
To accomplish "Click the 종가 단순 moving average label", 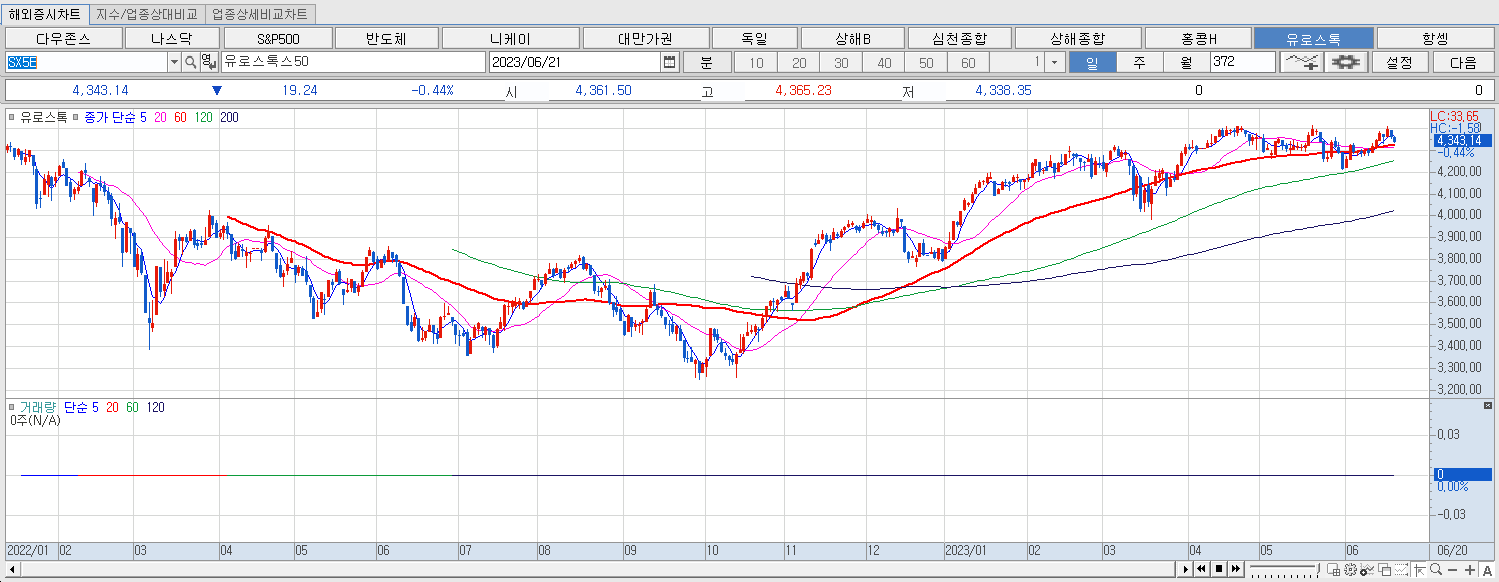I will click(110, 117).
